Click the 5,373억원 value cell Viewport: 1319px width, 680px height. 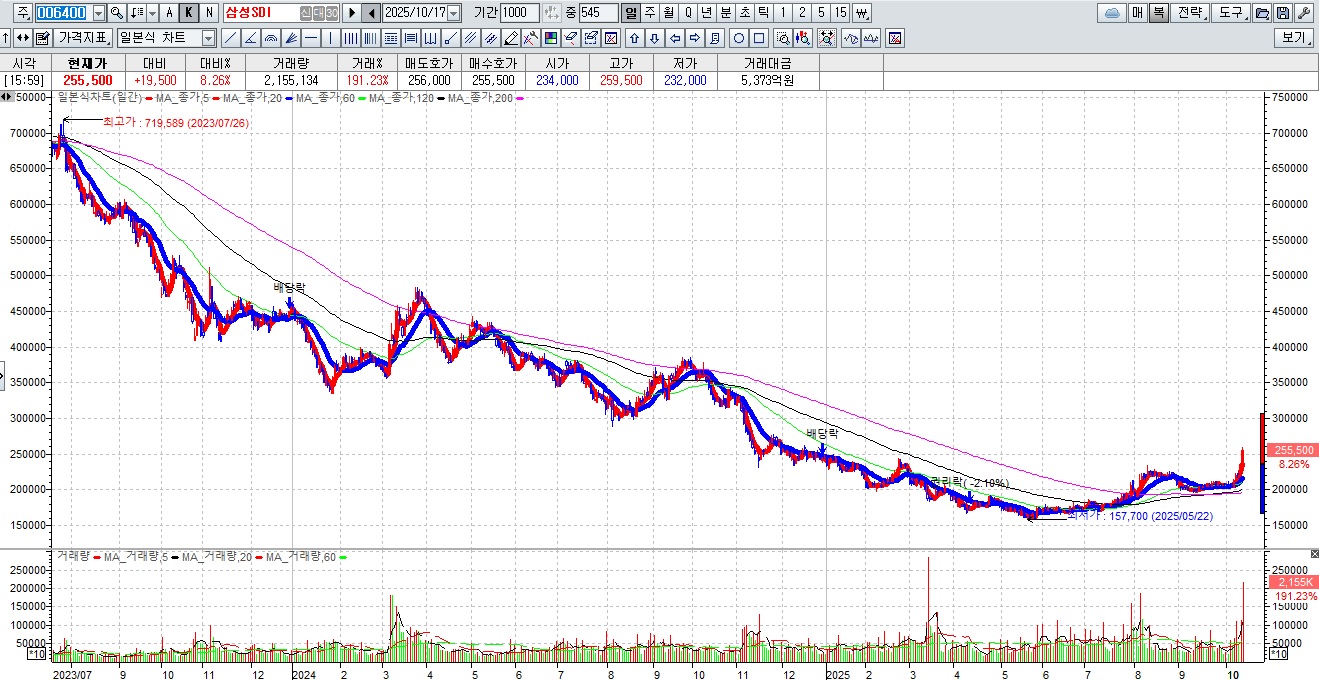click(767, 80)
